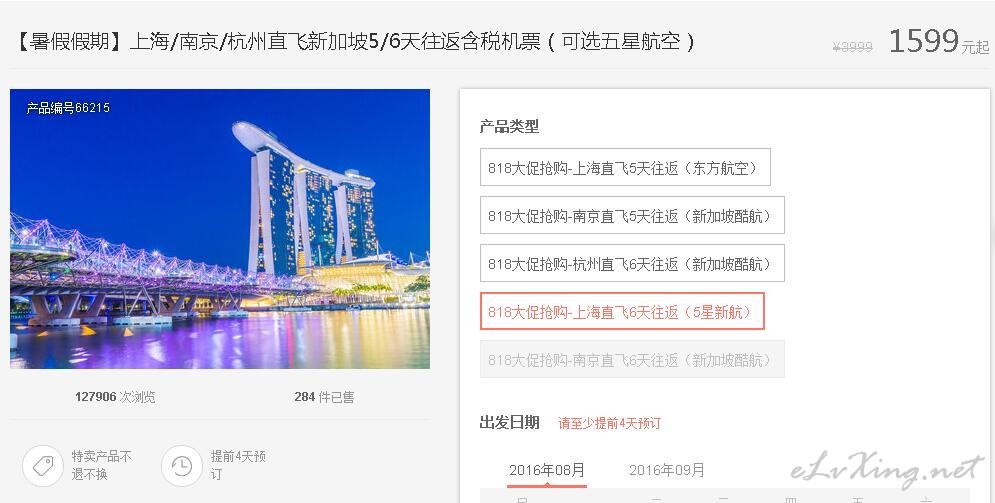The image size is (995, 503).
Task: Click the crossed-out original price ¥3999
Action: tap(852, 47)
